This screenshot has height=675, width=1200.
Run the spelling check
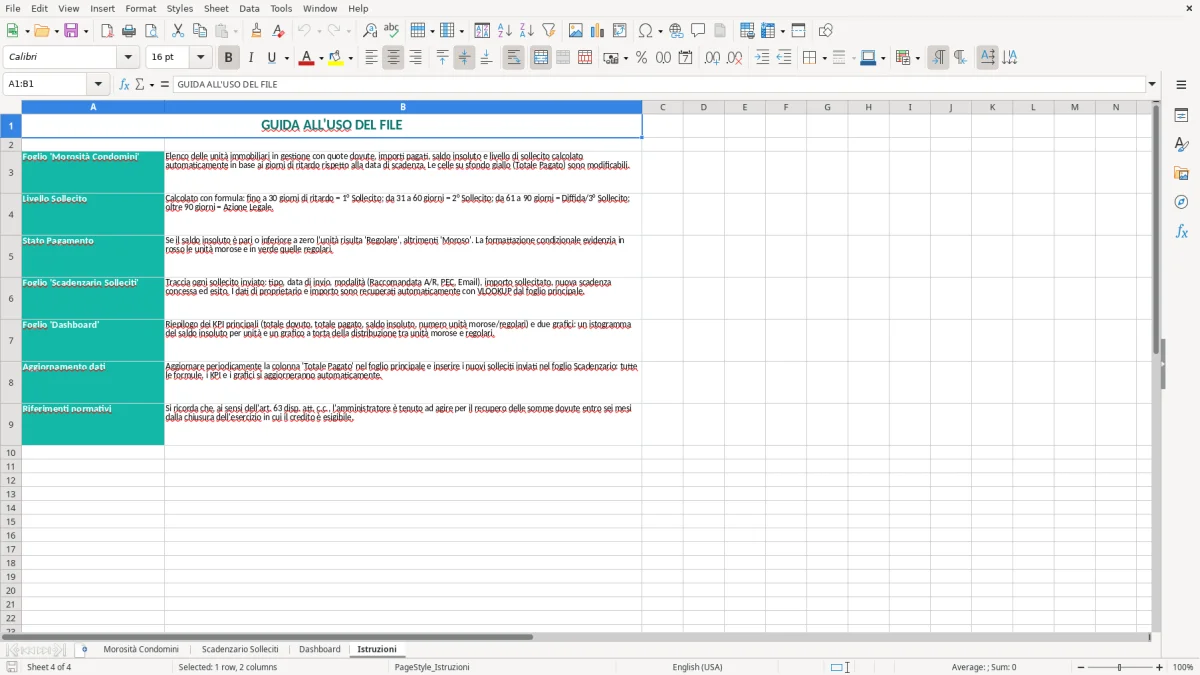click(x=392, y=31)
